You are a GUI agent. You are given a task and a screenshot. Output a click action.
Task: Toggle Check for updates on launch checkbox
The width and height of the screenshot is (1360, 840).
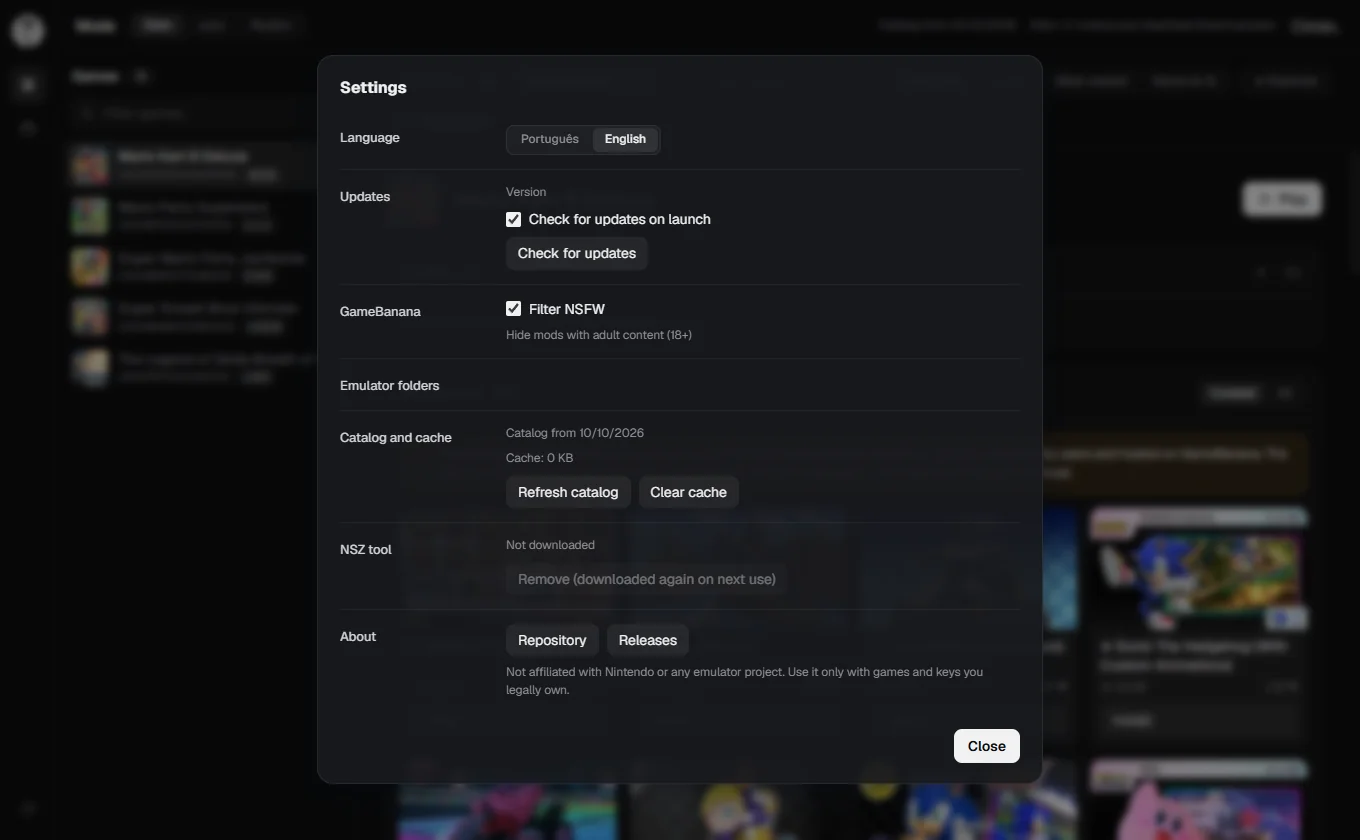513,219
